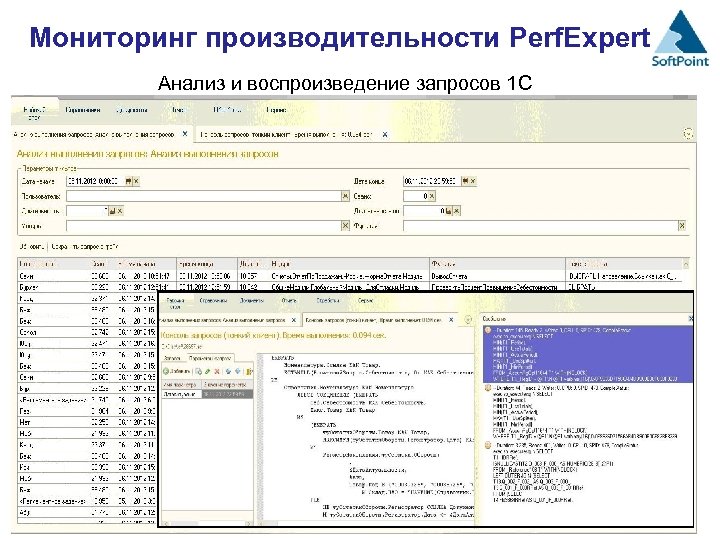This screenshot has height=540, width=720.
Task: Open window list dropdown in main window
Action: pos(688,134)
